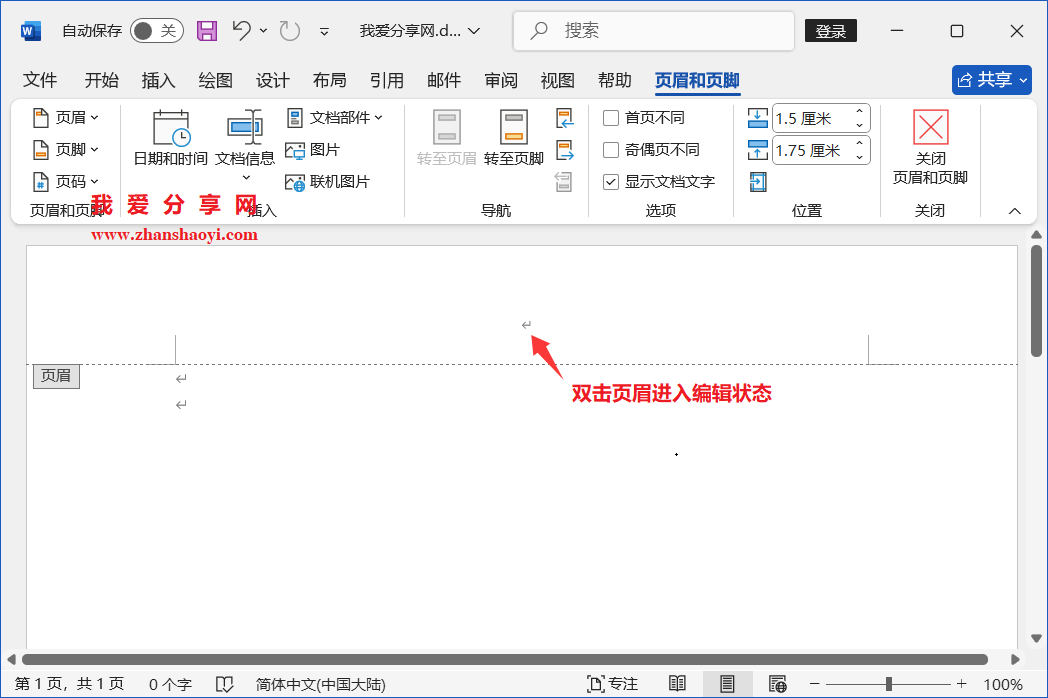Click the horizontal scrollbar right arrow
This screenshot has height=698, width=1048.
[1015, 659]
